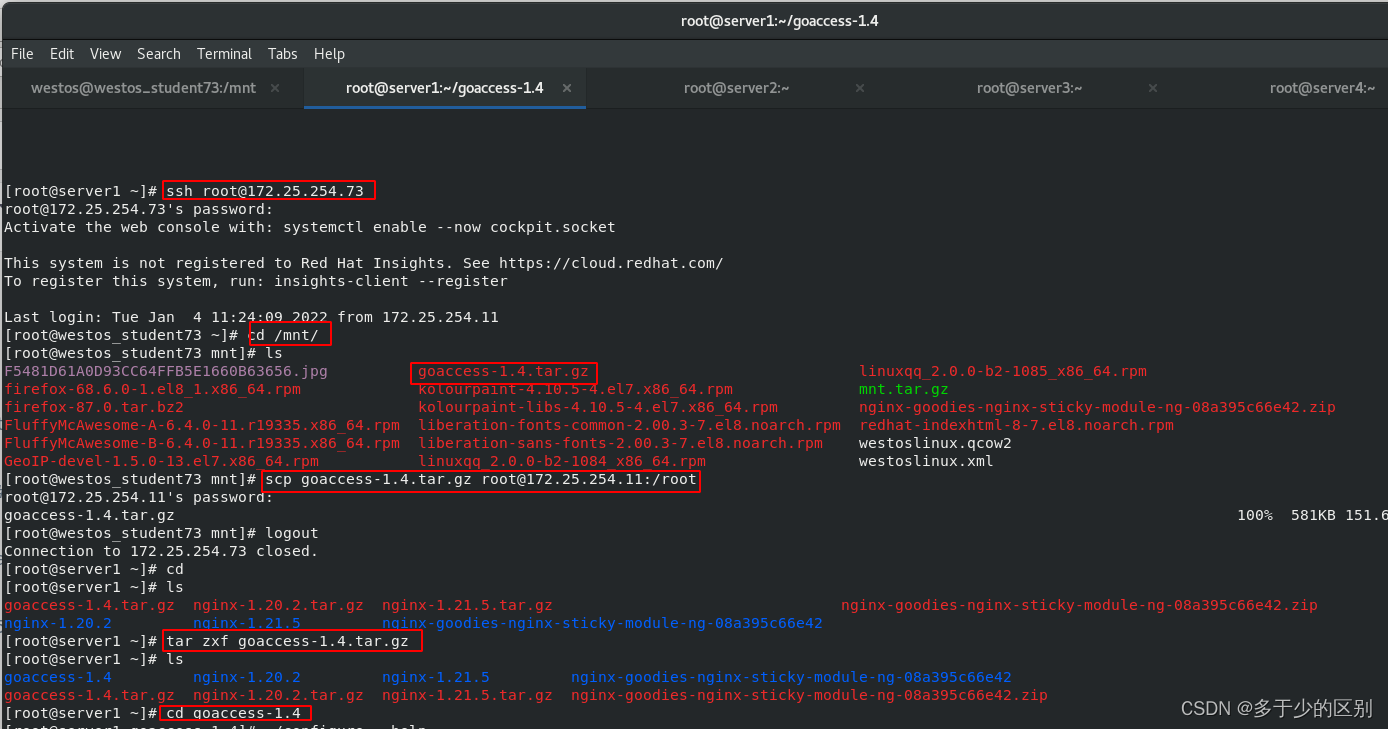Click the scp goaccess-1.4.tar.gz command line
This screenshot has height=729, width=1388.
(x=480, y=481)
